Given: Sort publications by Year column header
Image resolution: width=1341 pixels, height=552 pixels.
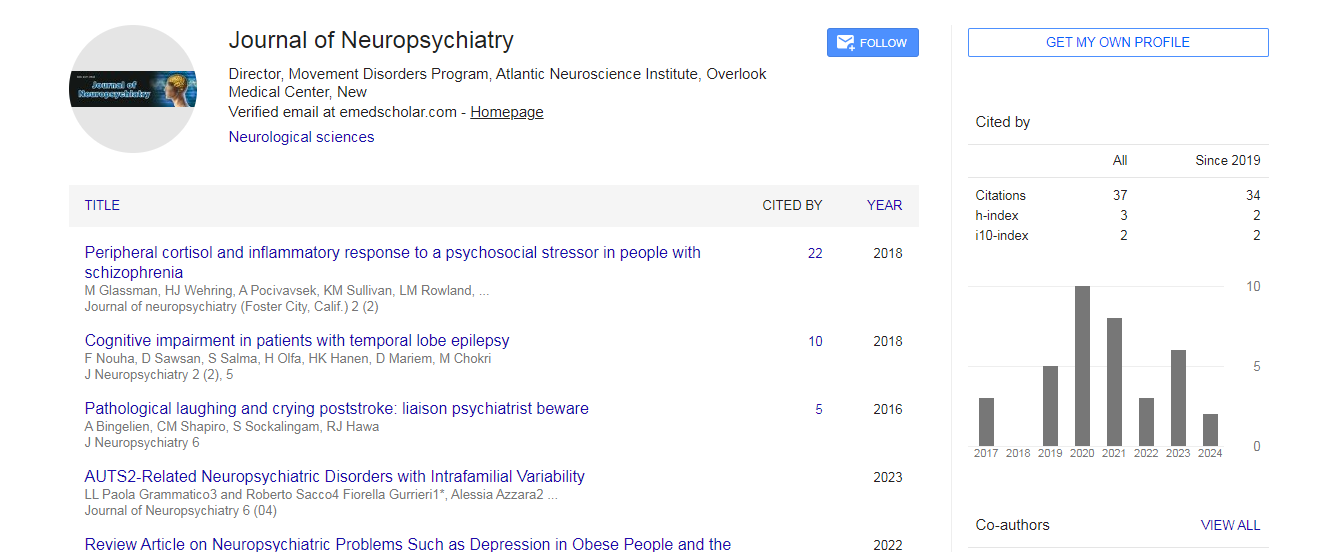Looking at the screenshot, I should (x=884, y=205).
